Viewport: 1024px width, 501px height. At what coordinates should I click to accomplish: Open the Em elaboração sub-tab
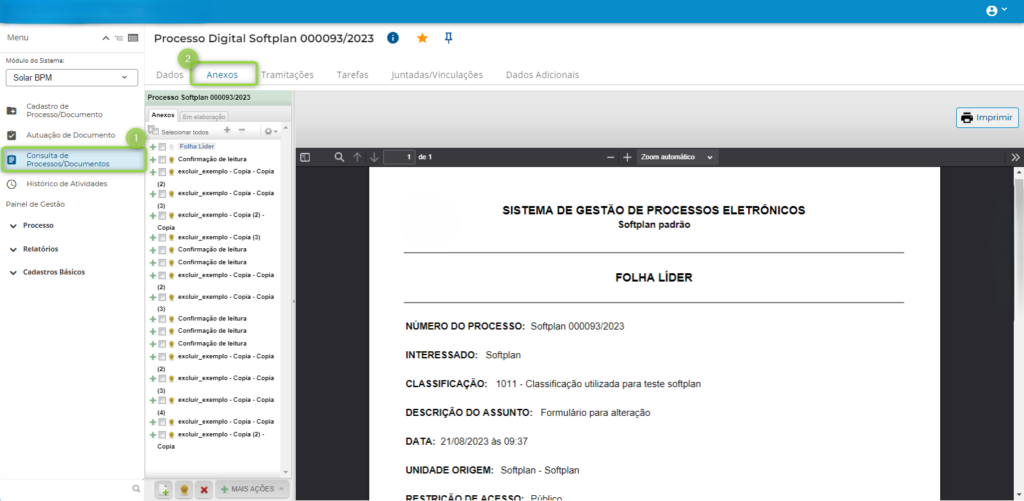pyautogui.click(x=204, y=116)
